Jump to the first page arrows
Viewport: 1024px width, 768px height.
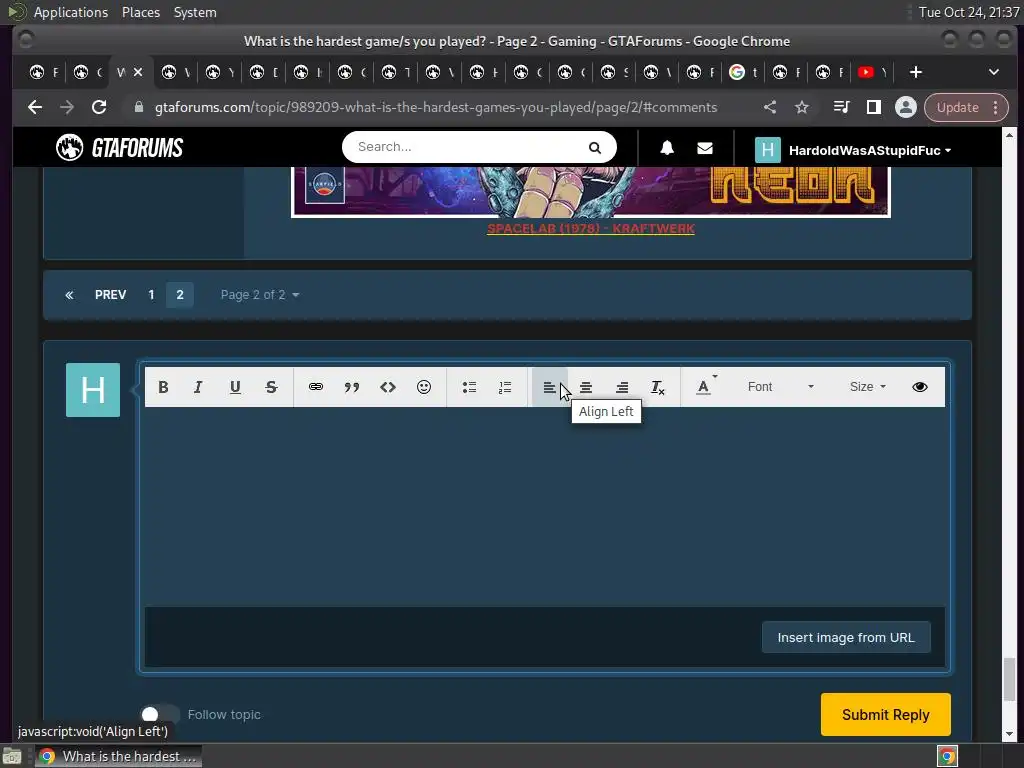[69, 295]
